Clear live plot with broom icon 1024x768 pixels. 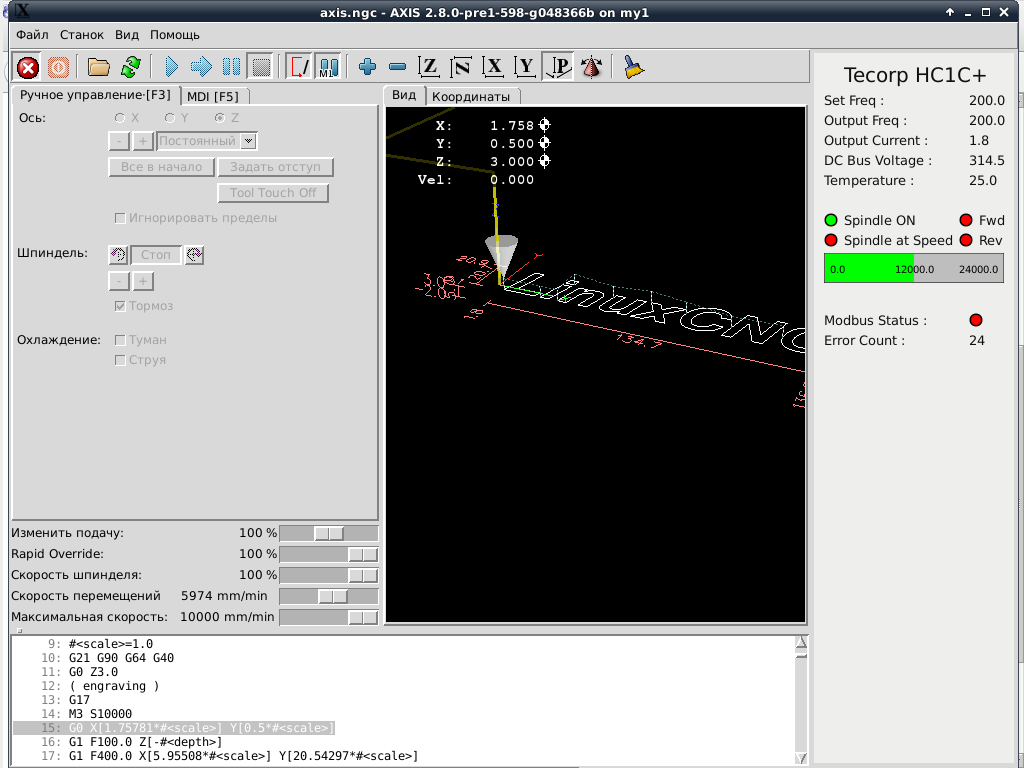633,67
